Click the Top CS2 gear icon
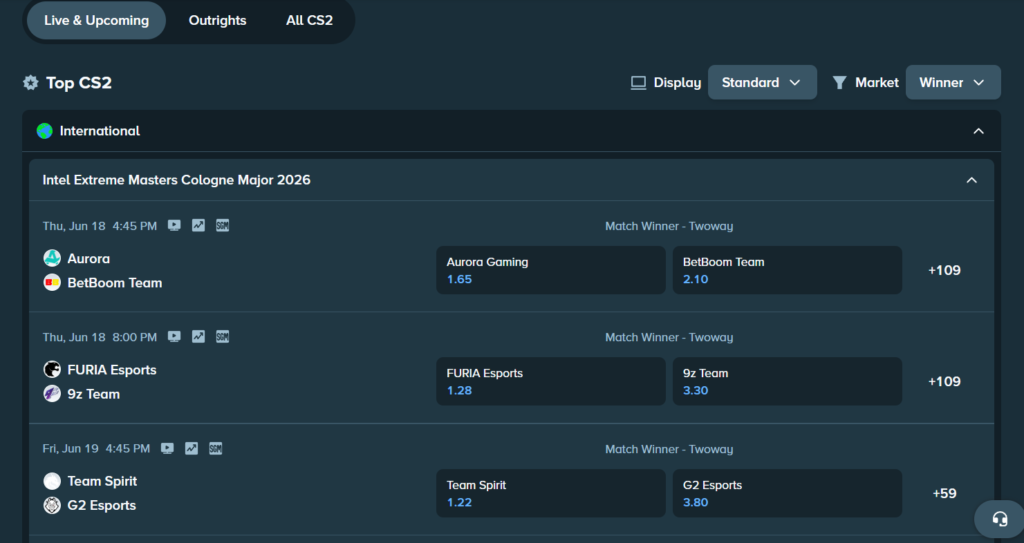The image size is (1024, 543). 31,82
